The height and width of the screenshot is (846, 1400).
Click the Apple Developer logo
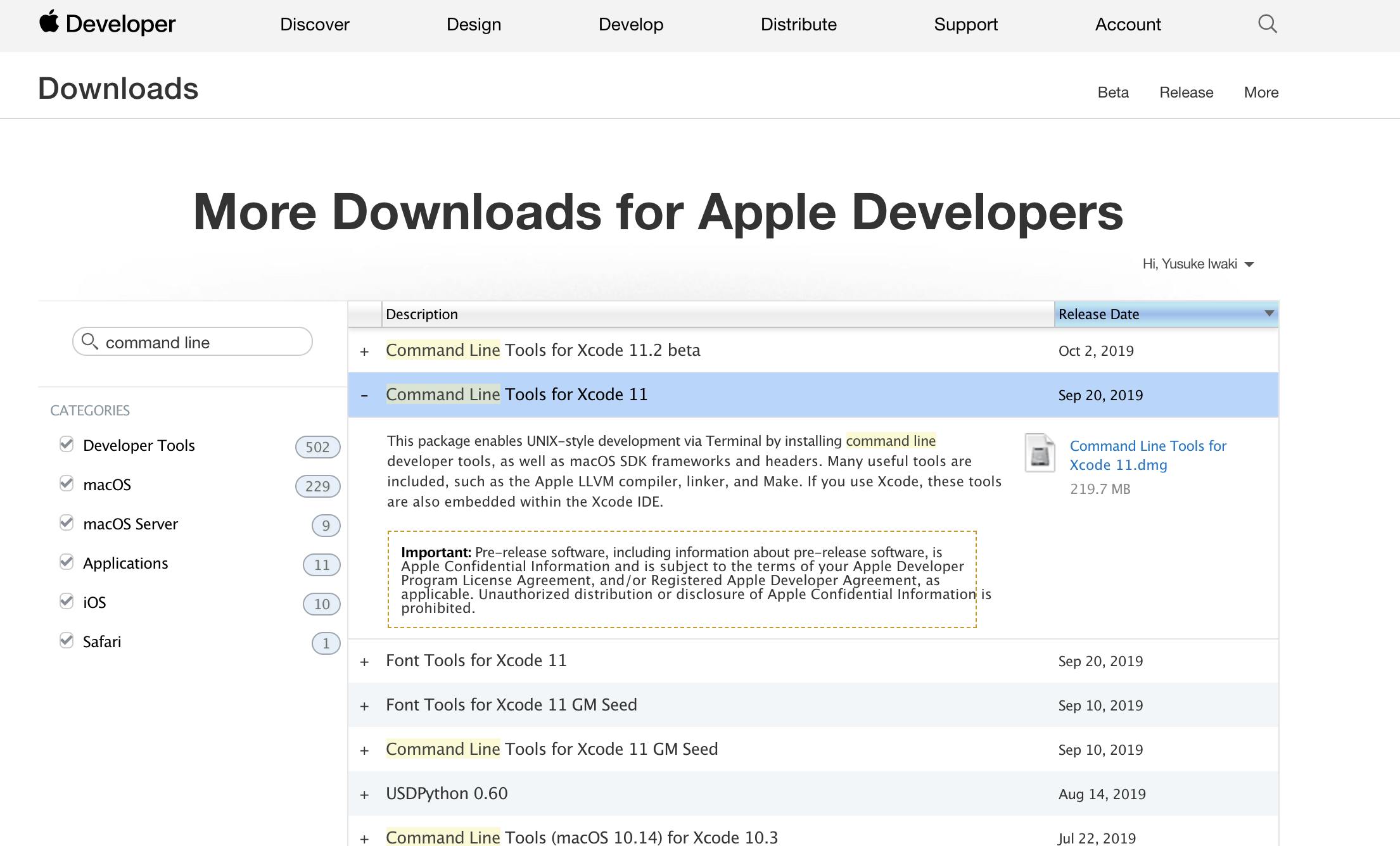[x=107, y=24]
